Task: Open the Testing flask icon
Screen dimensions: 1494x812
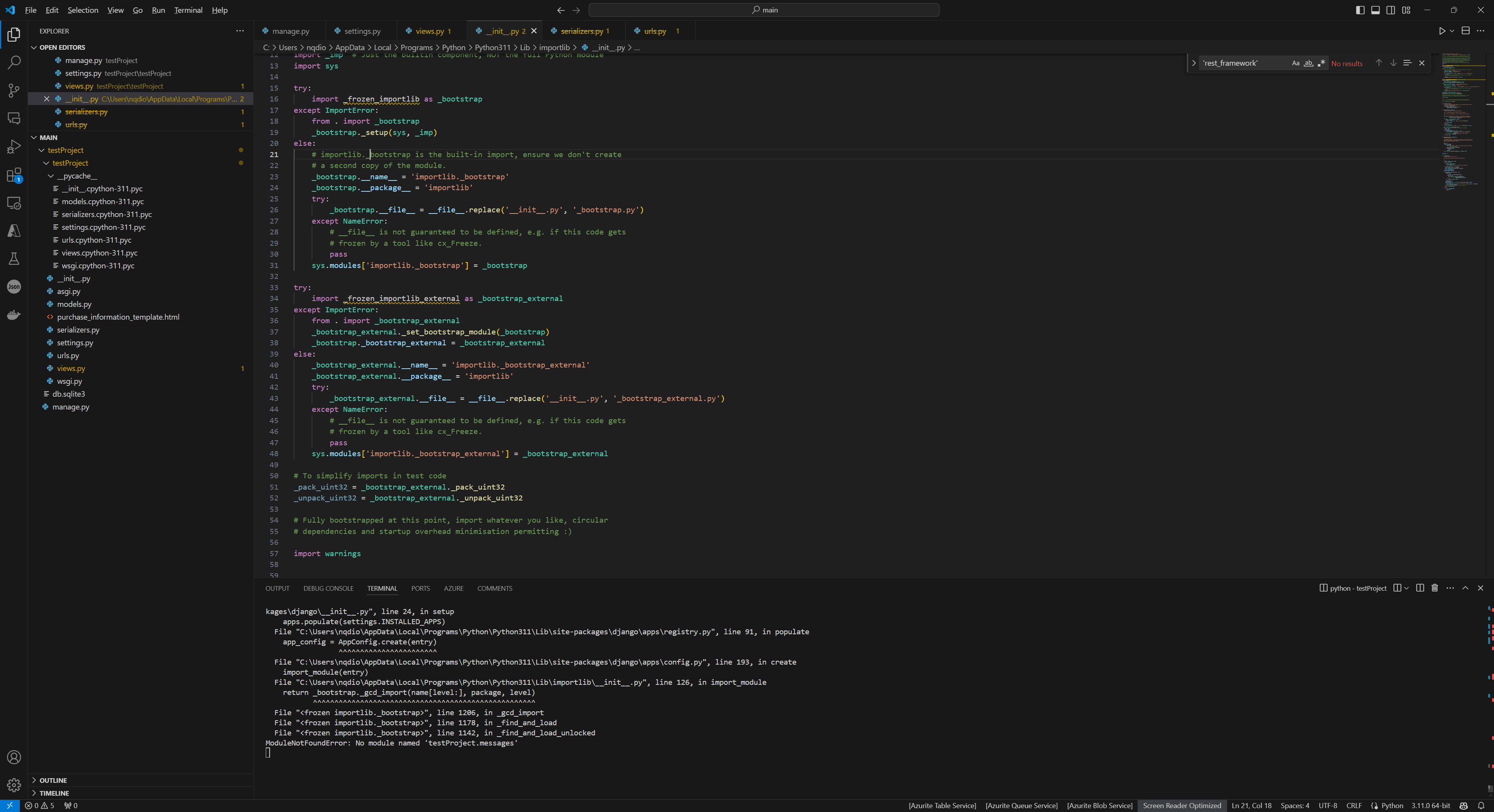Action: (14, 259)
